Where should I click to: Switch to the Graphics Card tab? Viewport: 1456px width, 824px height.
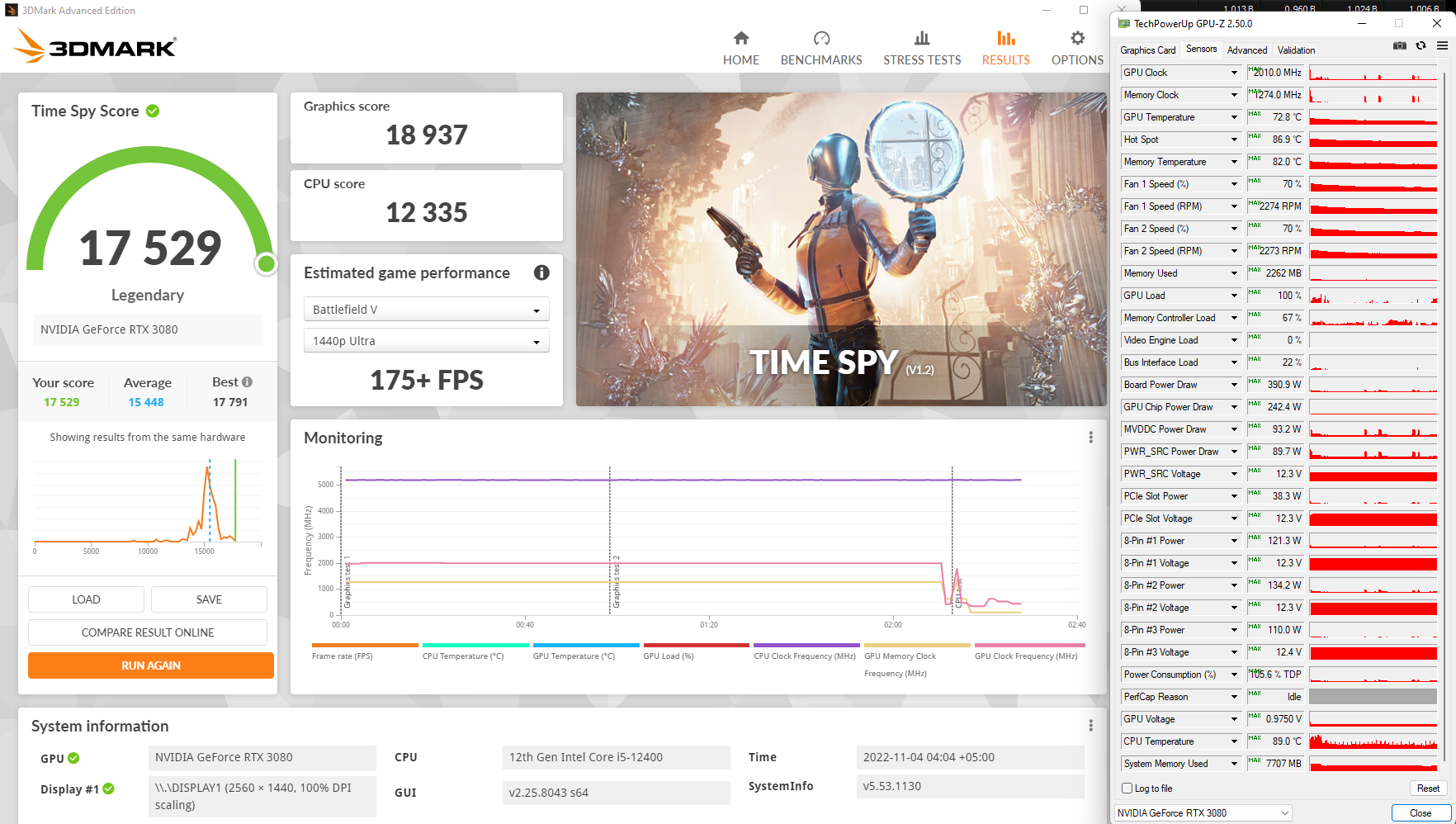(1148, 50)
